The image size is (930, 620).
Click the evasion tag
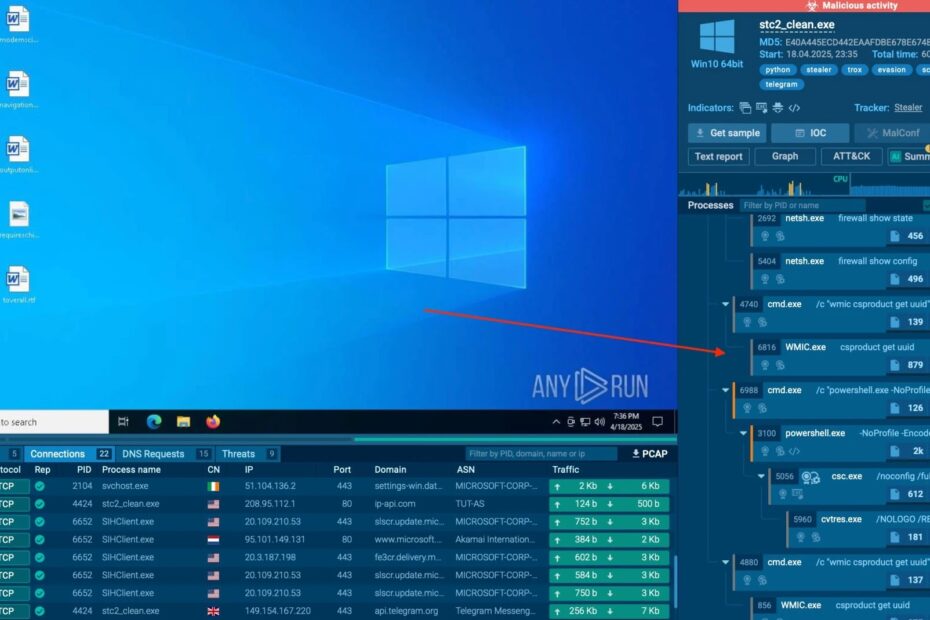point(891,70)
